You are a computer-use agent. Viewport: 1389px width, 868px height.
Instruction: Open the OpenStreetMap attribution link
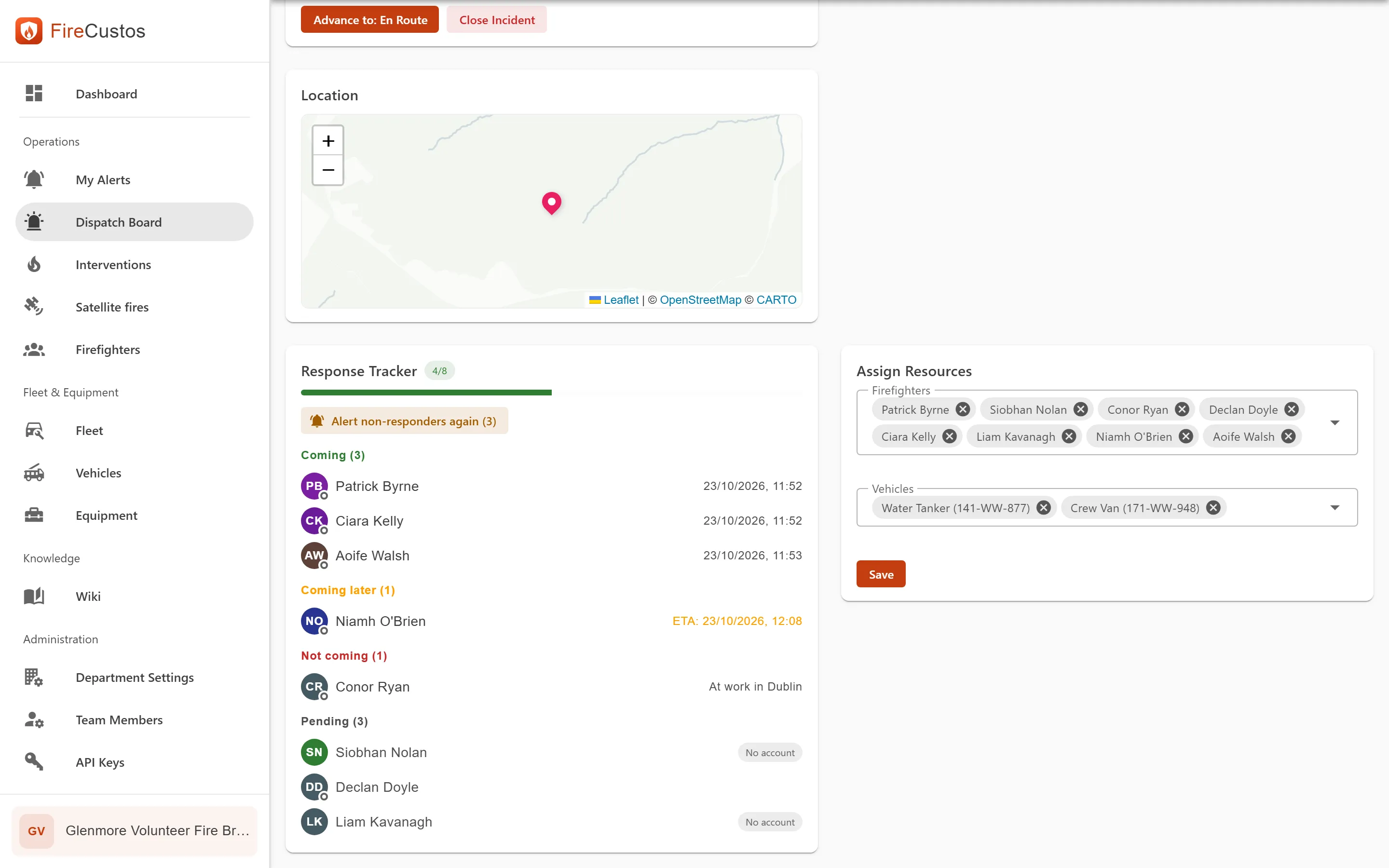700,299
